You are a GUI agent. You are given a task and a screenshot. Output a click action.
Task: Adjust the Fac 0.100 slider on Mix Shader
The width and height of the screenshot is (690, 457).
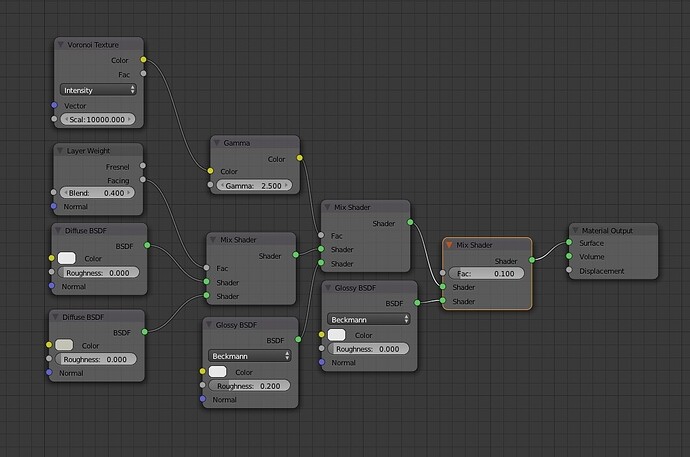(x=487, y=273)
